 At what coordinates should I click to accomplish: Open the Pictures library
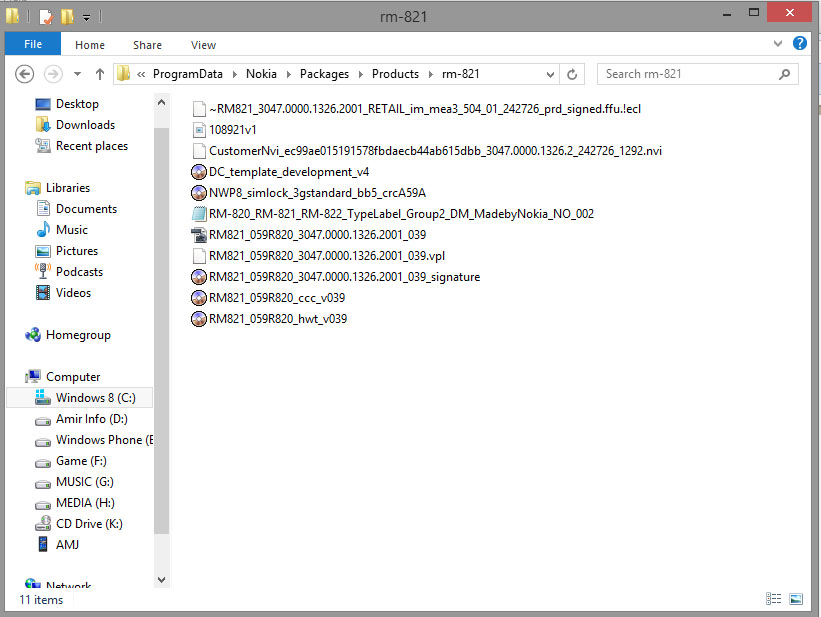click(76, 250)
